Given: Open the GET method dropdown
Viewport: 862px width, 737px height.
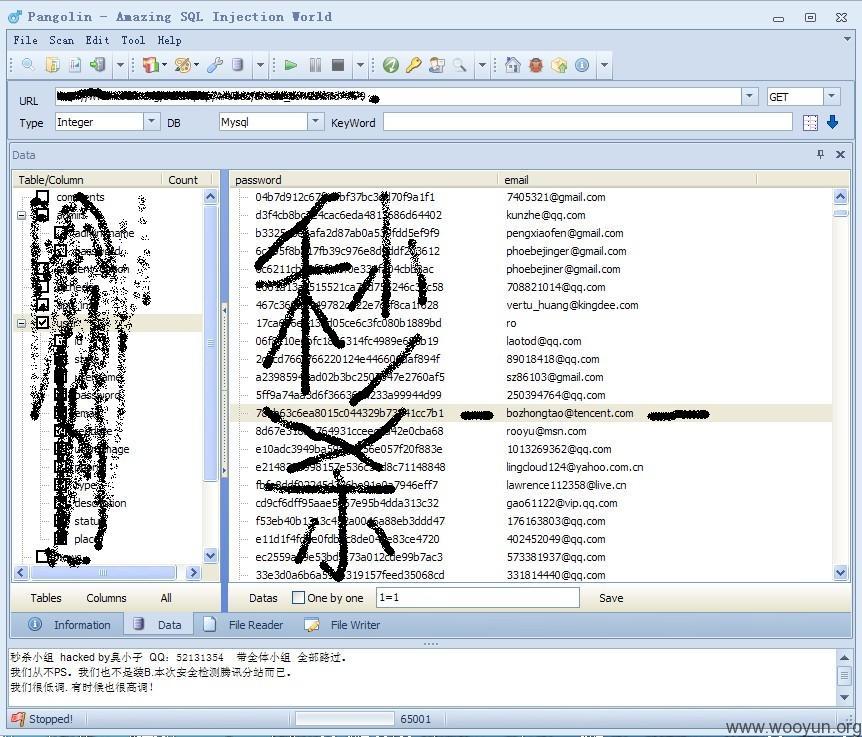Looking at the screenshot, I should (831, 97).
